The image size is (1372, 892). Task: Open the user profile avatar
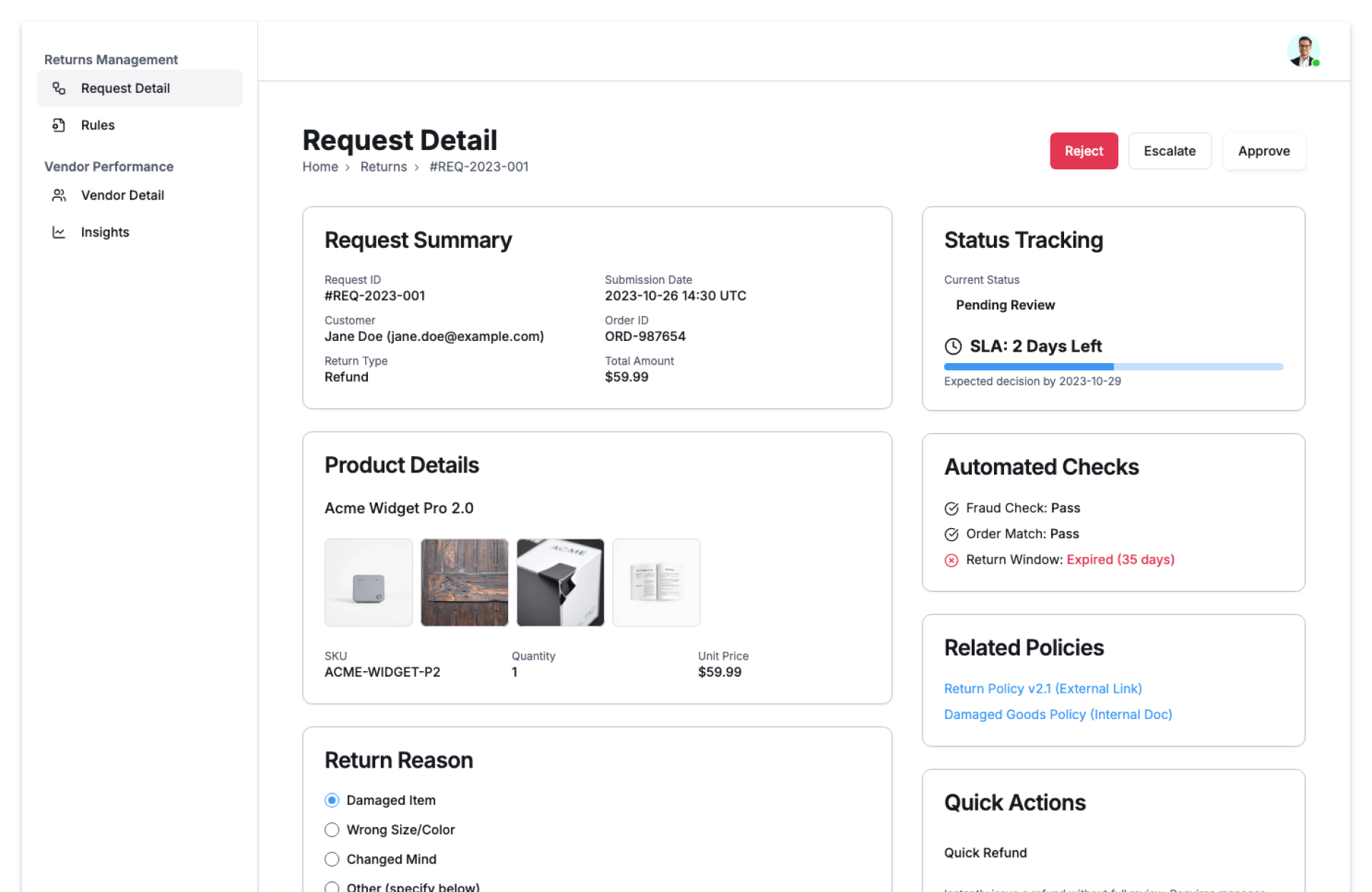1303,51
